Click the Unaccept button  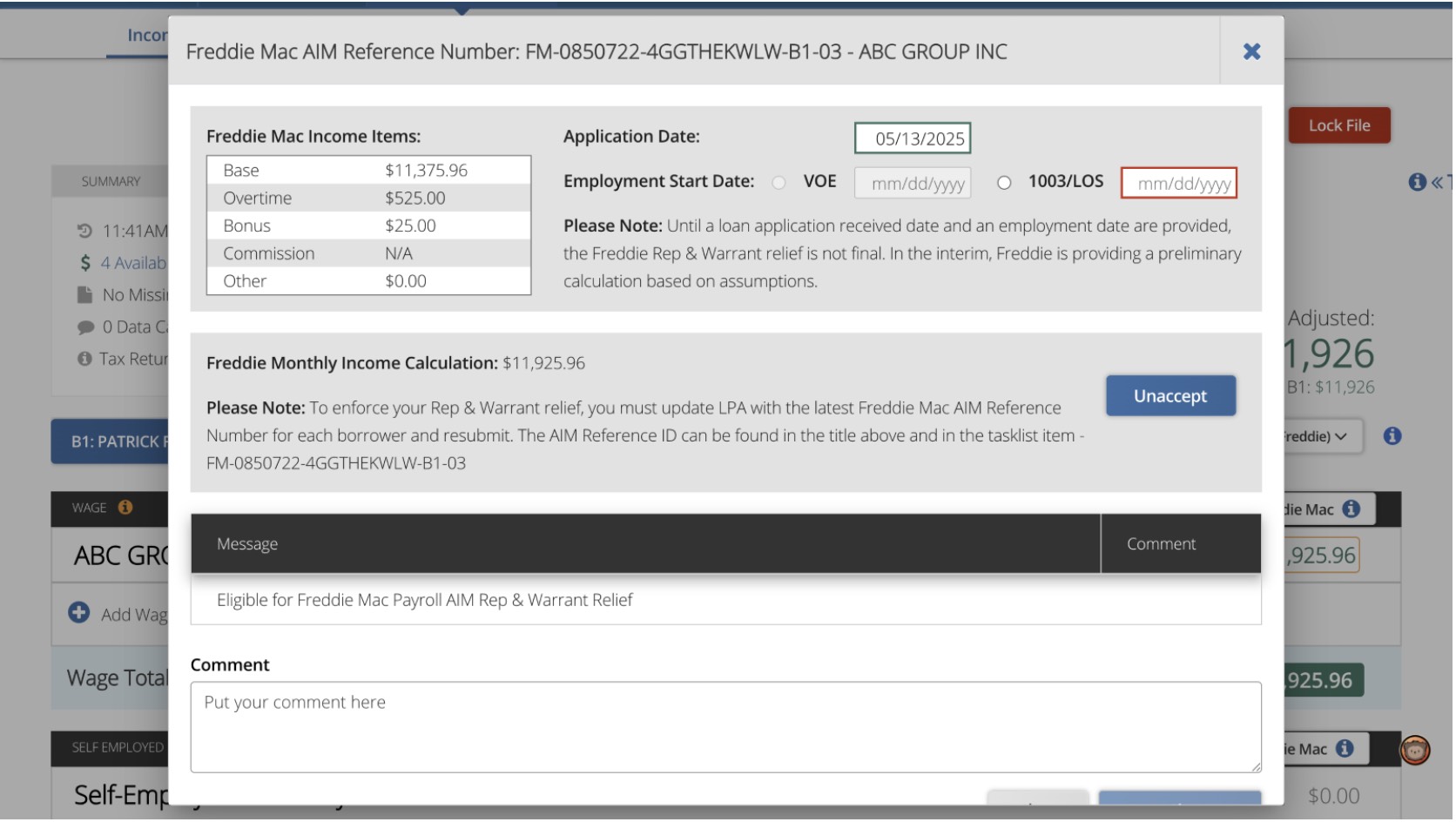(x=1173, y=396)
